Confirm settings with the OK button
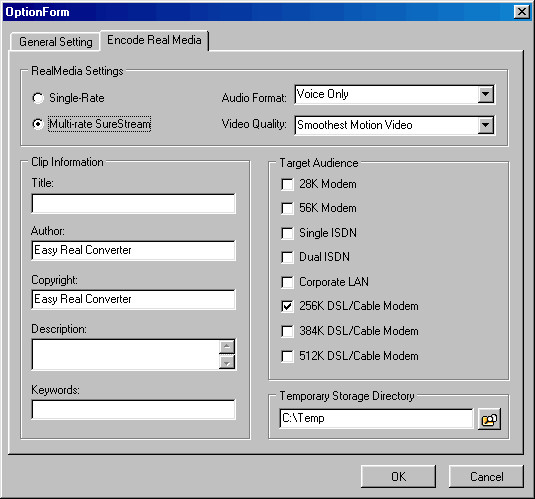 [398, 476]
